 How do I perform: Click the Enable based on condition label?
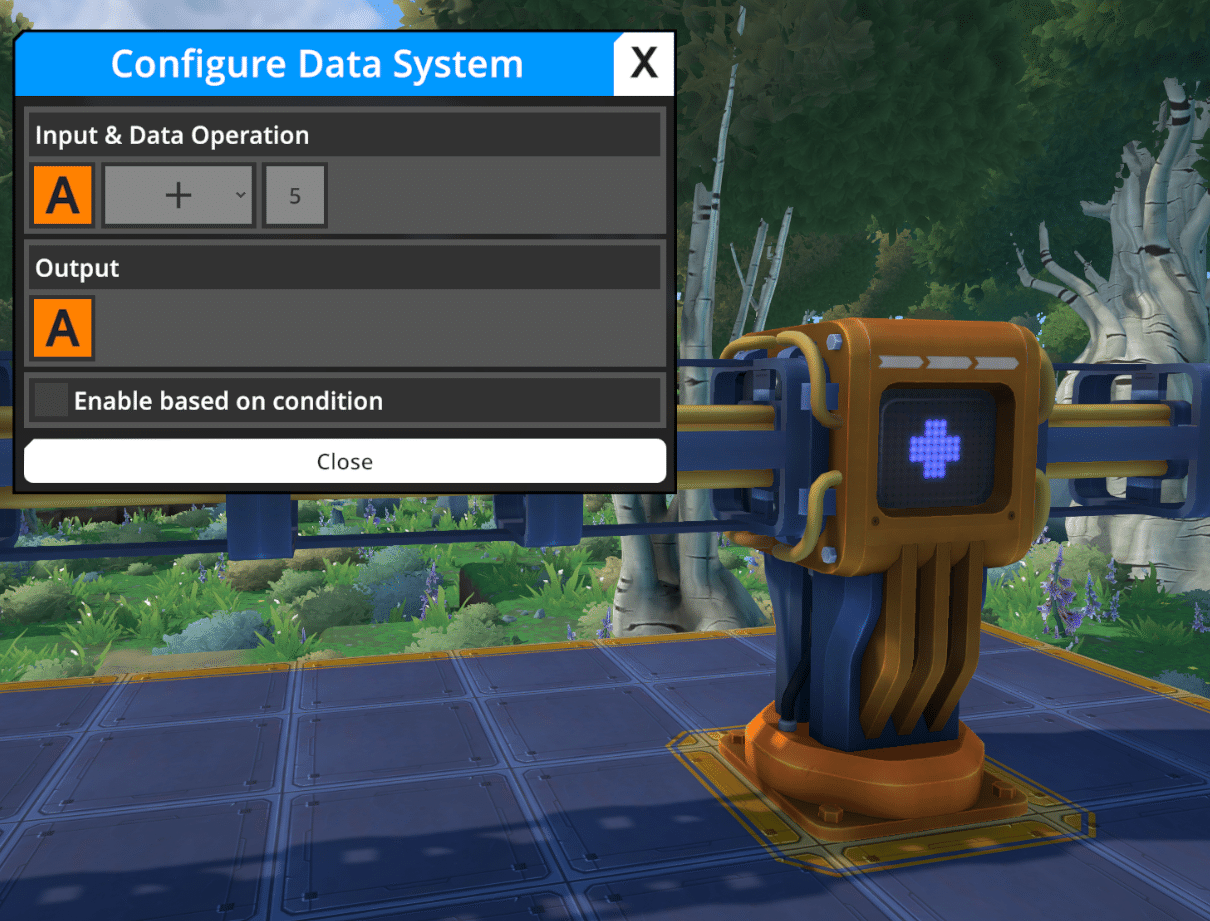228,401
